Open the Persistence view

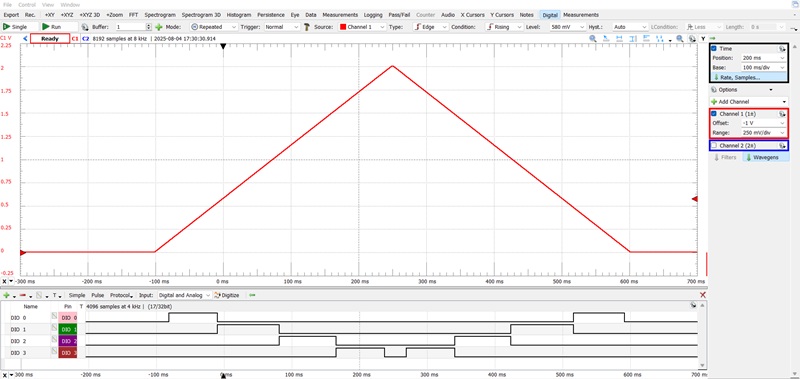click(x=271, y=15)
